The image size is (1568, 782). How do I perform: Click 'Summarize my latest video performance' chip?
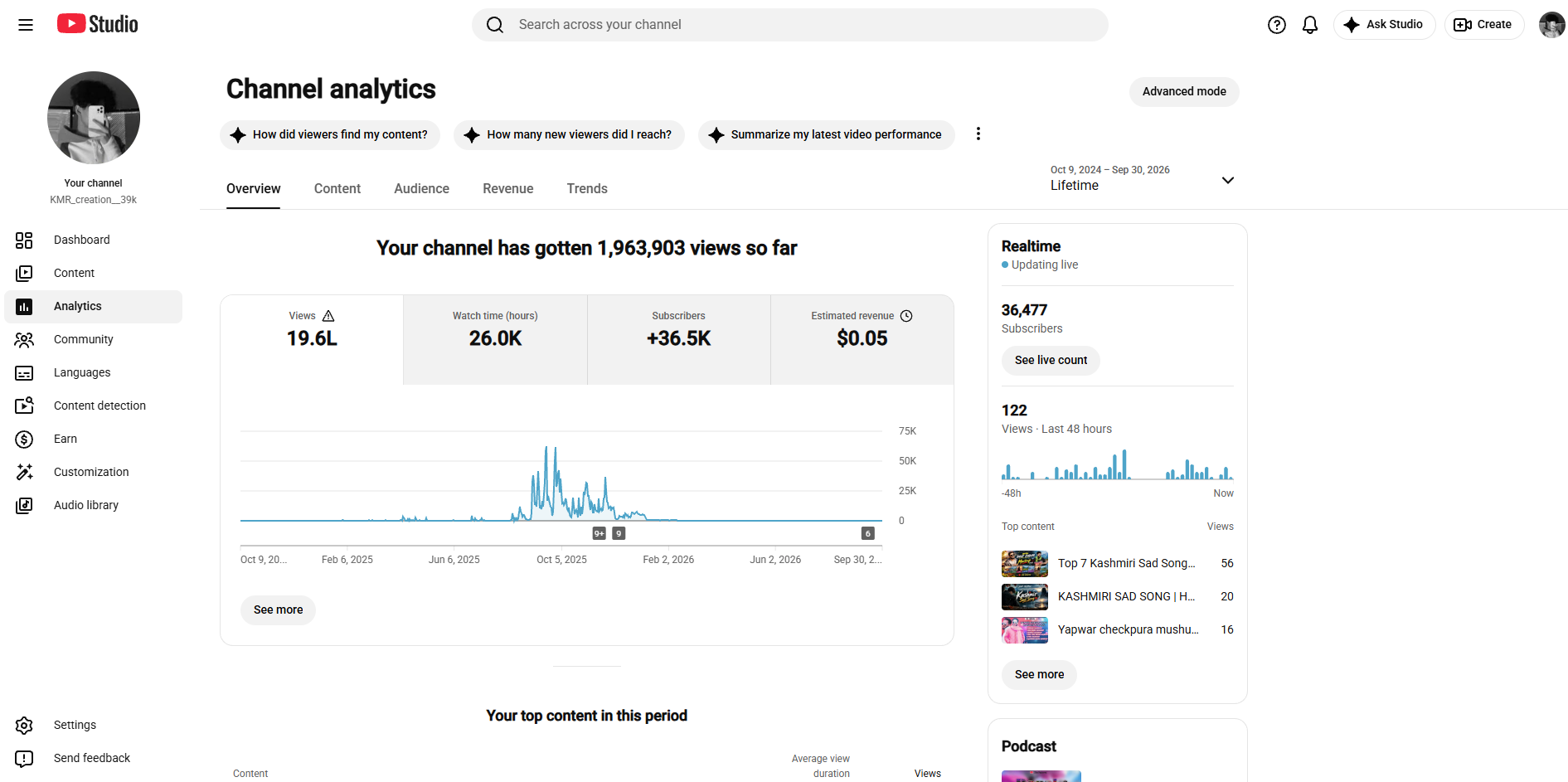coord(826,134)
